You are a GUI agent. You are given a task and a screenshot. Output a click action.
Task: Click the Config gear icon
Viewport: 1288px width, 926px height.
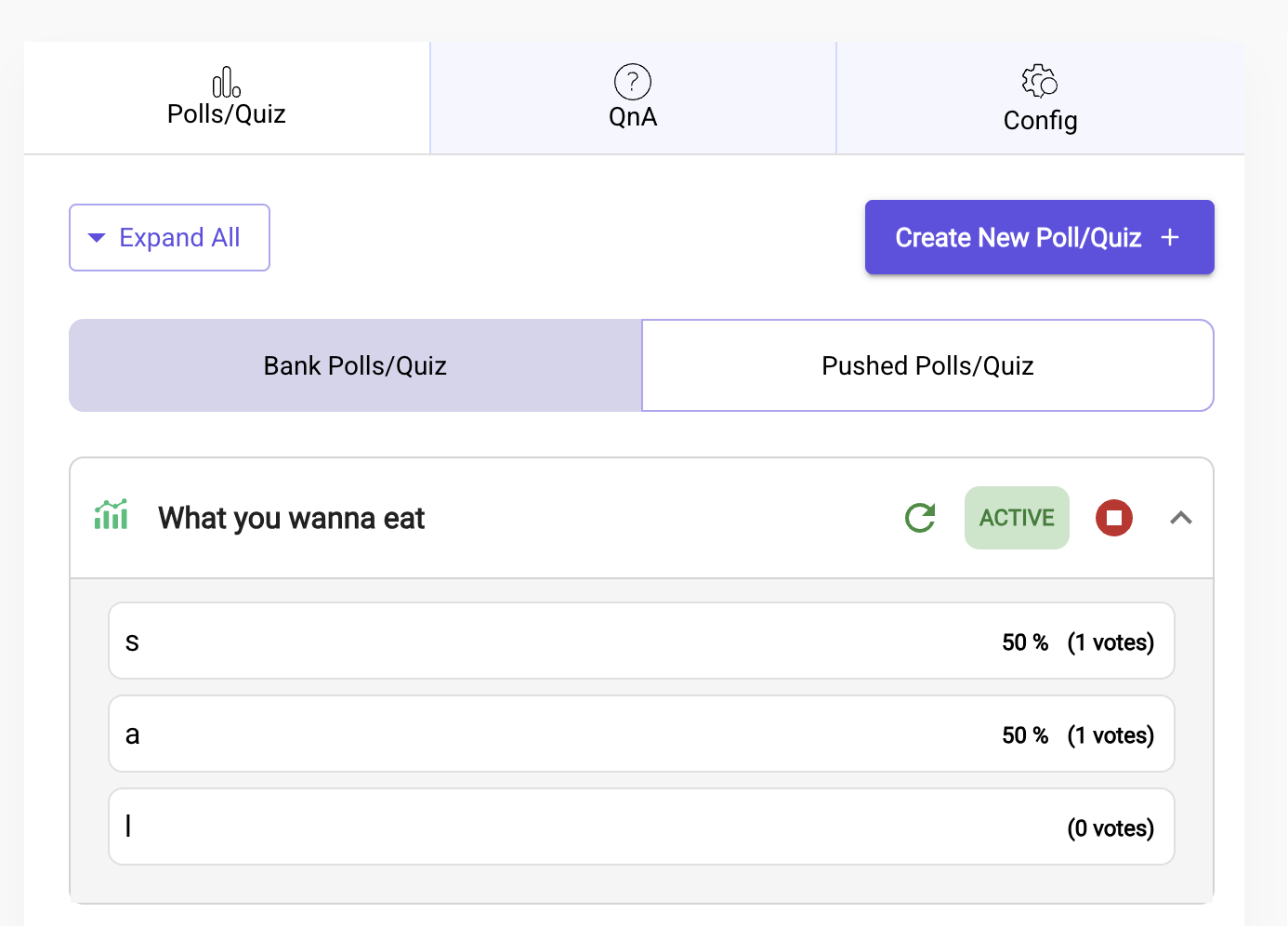[1039, 82]
